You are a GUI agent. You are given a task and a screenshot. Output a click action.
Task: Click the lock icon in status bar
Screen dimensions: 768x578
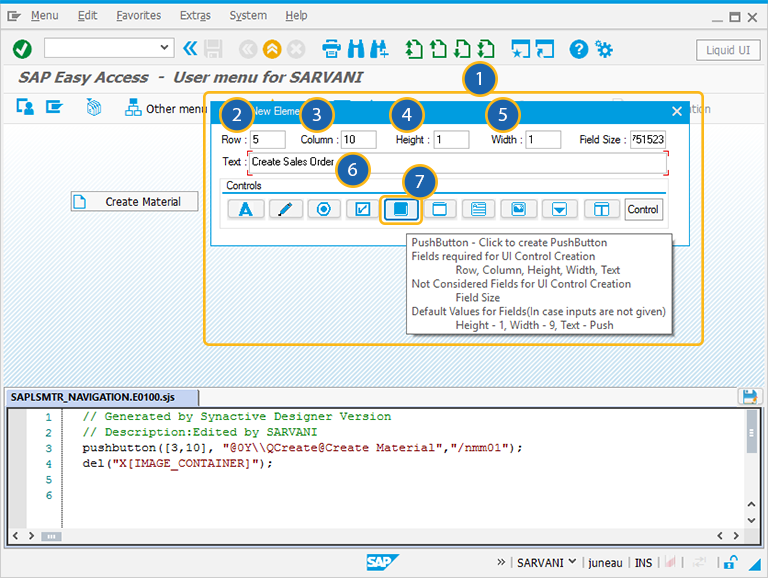(x=730, y=562)
